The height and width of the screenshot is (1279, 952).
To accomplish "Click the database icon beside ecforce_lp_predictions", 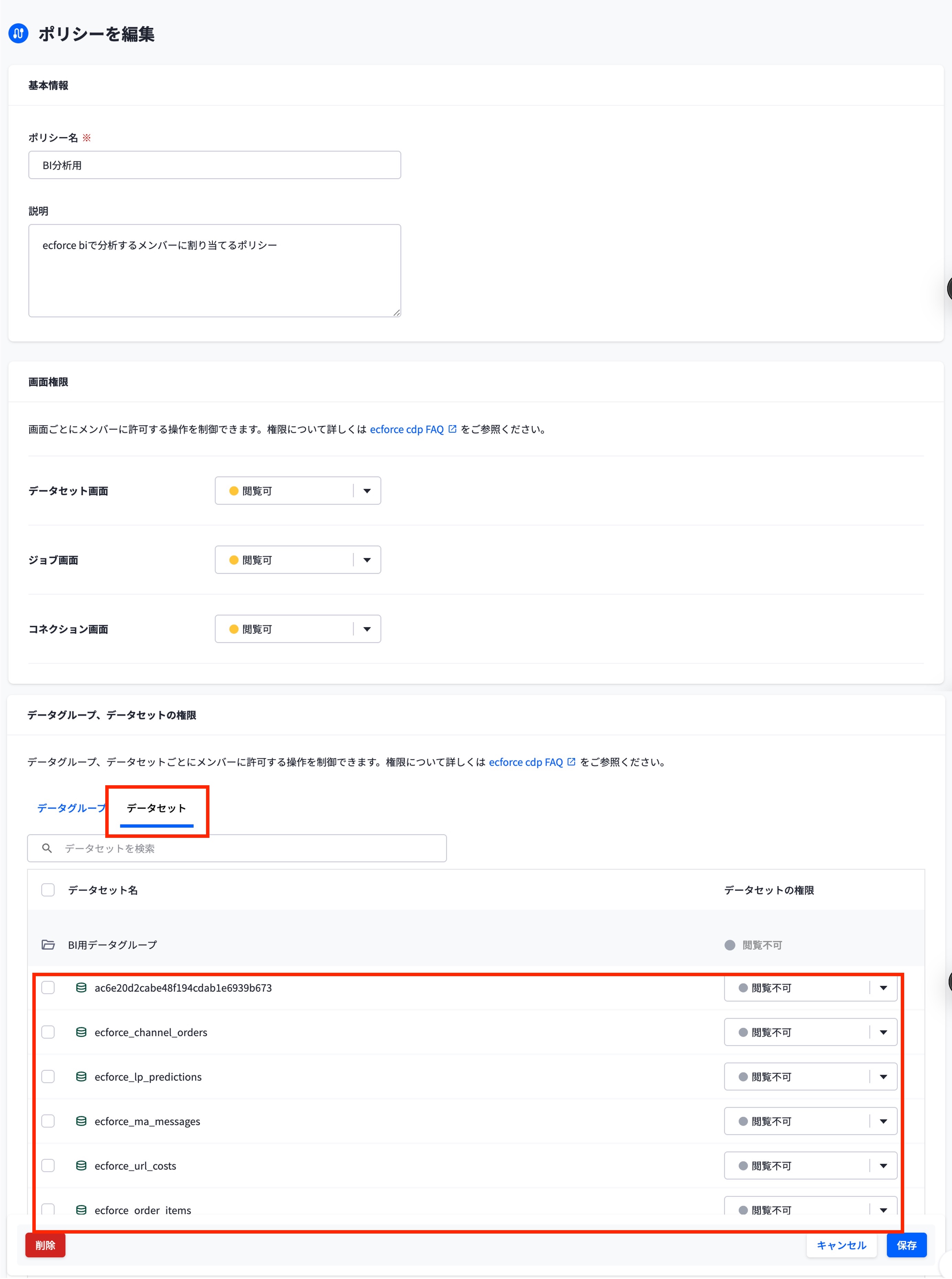I will tap(81, 1076).
